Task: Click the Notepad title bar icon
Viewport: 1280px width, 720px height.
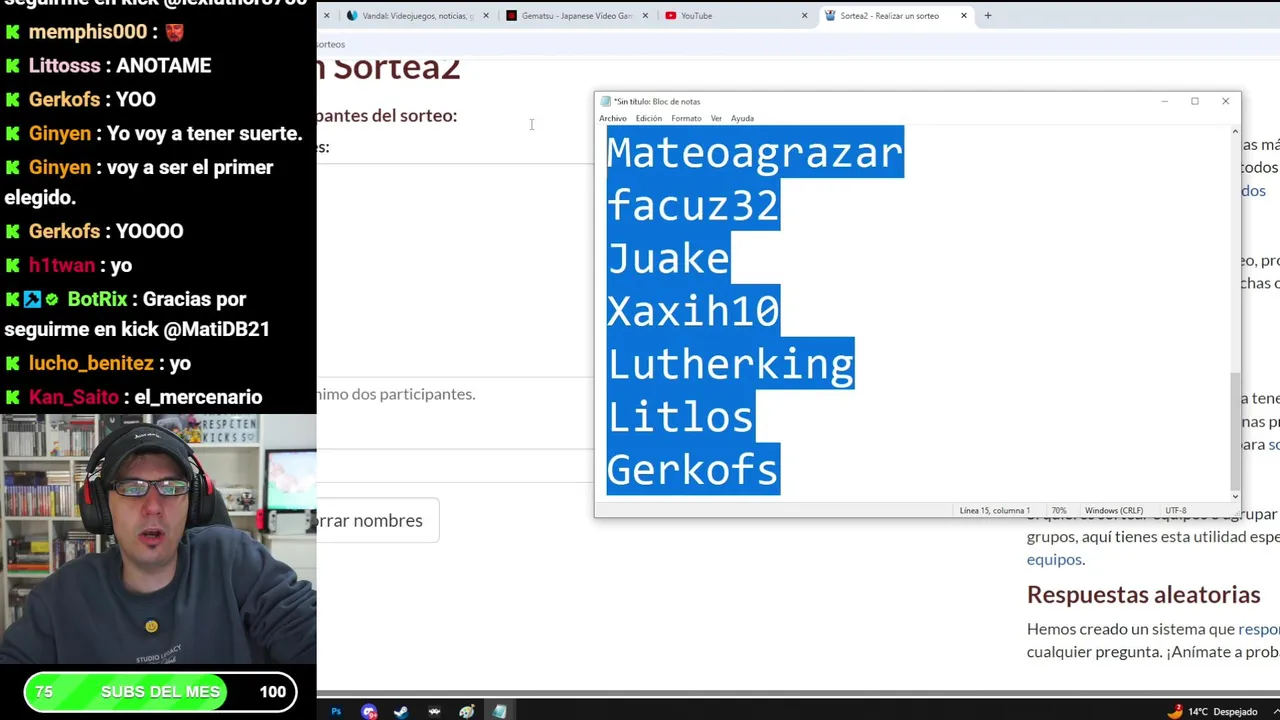Action: [605, 101]
